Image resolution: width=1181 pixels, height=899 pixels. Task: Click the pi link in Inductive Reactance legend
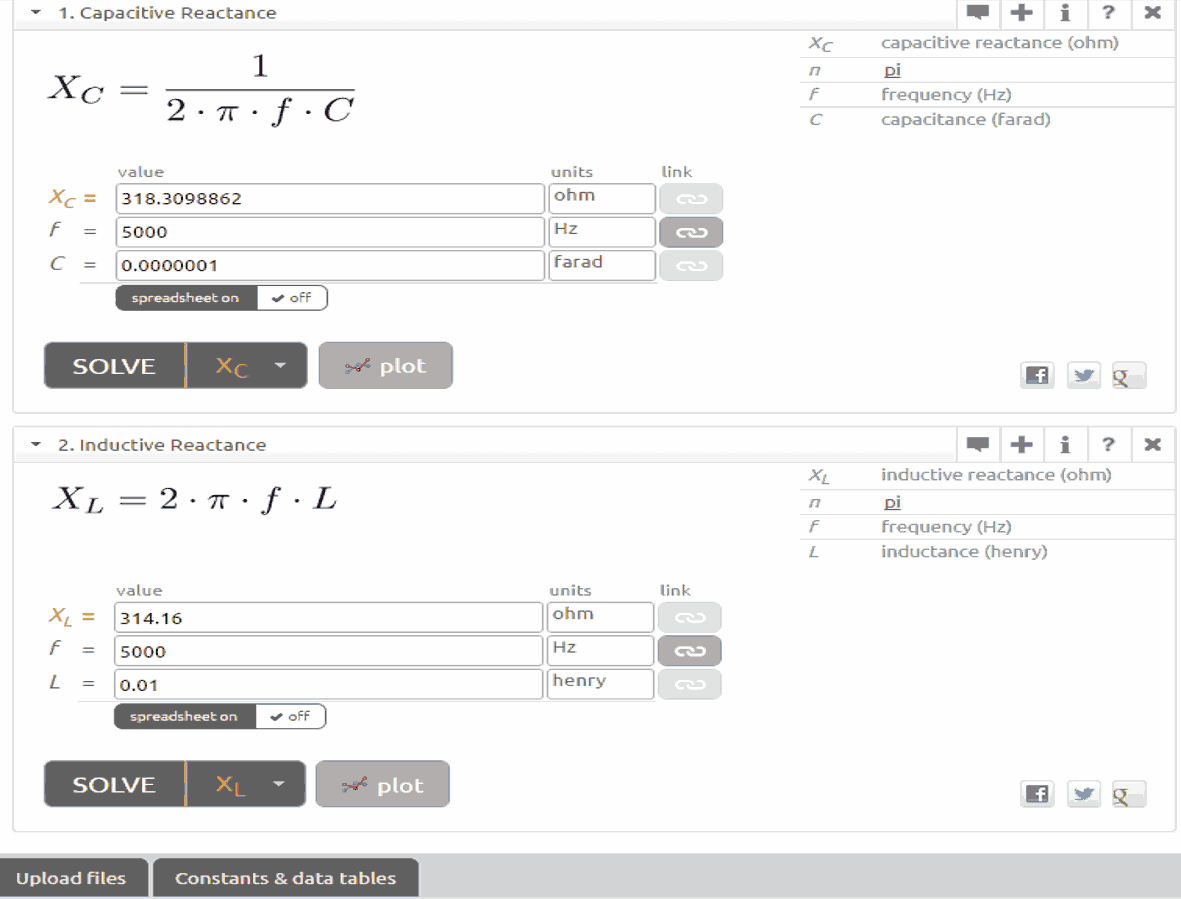pyautogui.click(x=892, y=502)
